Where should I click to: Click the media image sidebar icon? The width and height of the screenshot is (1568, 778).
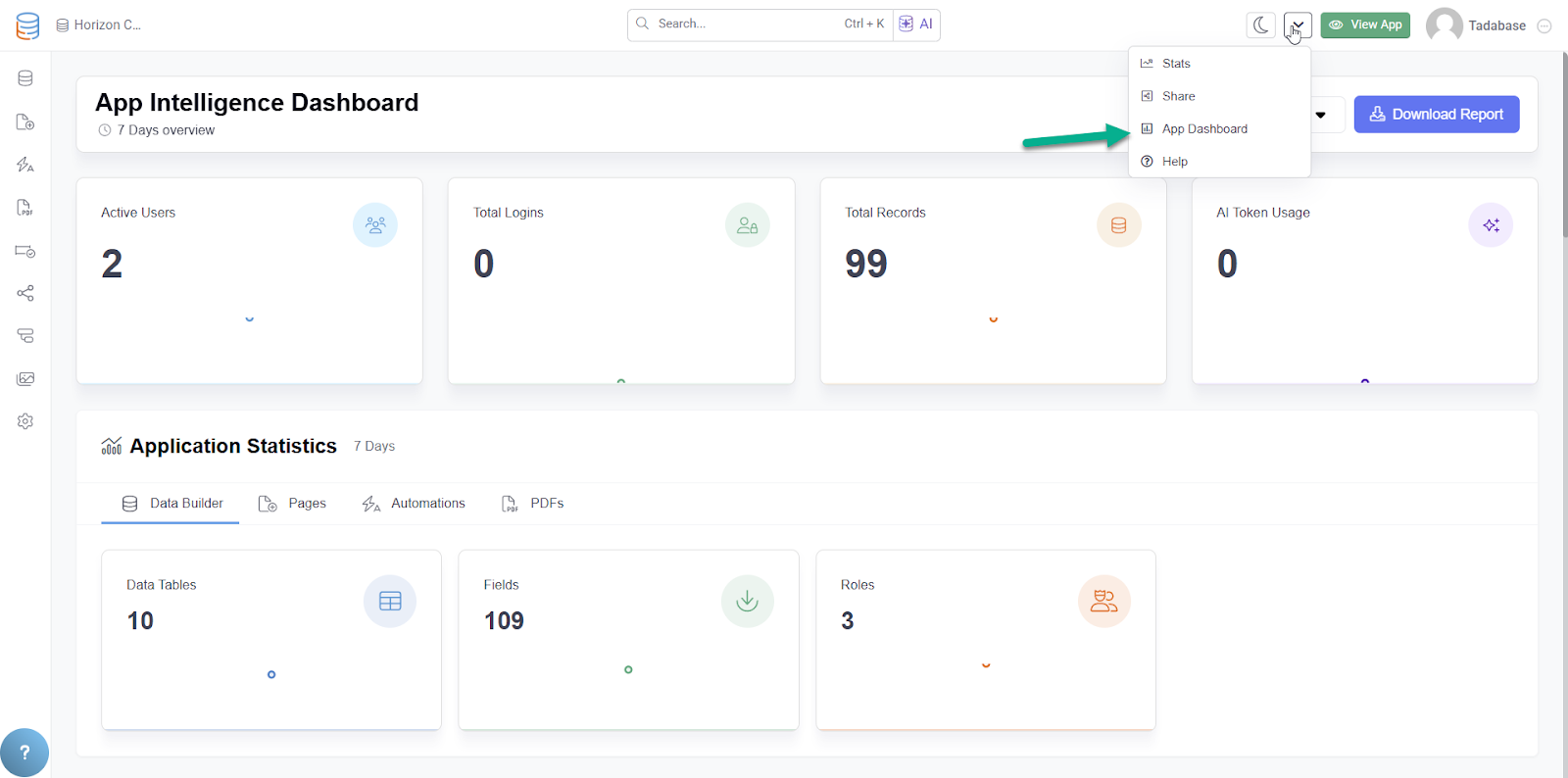pyautogui.click(x=25, y=379)
